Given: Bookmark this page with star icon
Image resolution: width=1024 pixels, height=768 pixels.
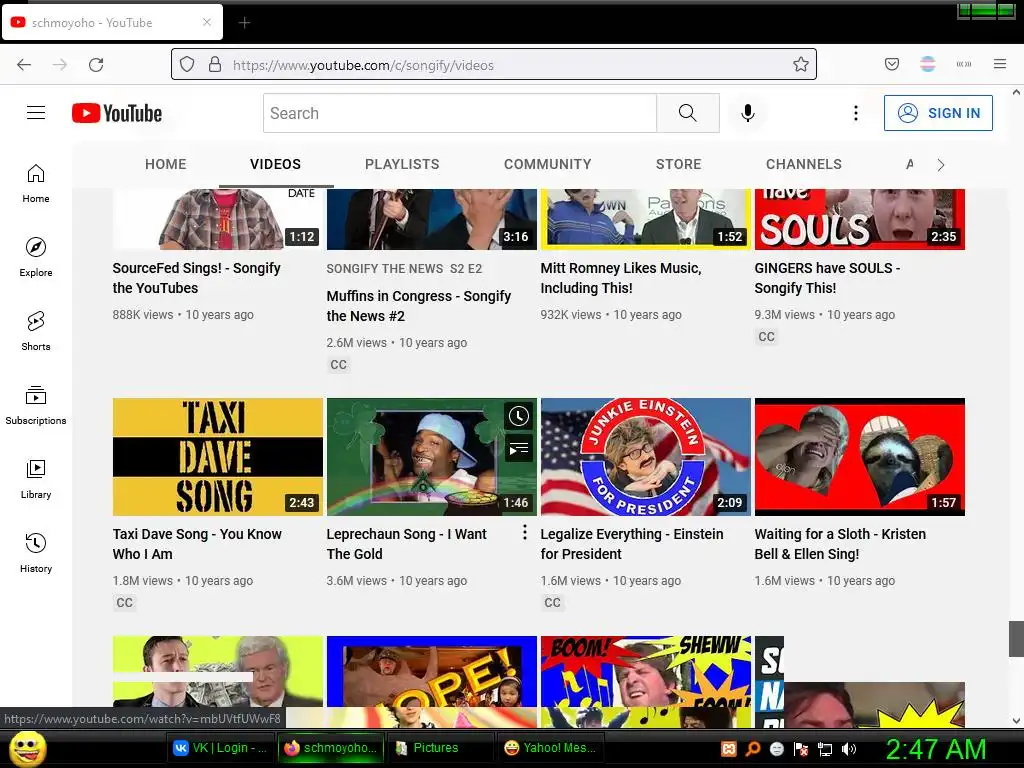Looking at the screenshot, I should point(801,64).
